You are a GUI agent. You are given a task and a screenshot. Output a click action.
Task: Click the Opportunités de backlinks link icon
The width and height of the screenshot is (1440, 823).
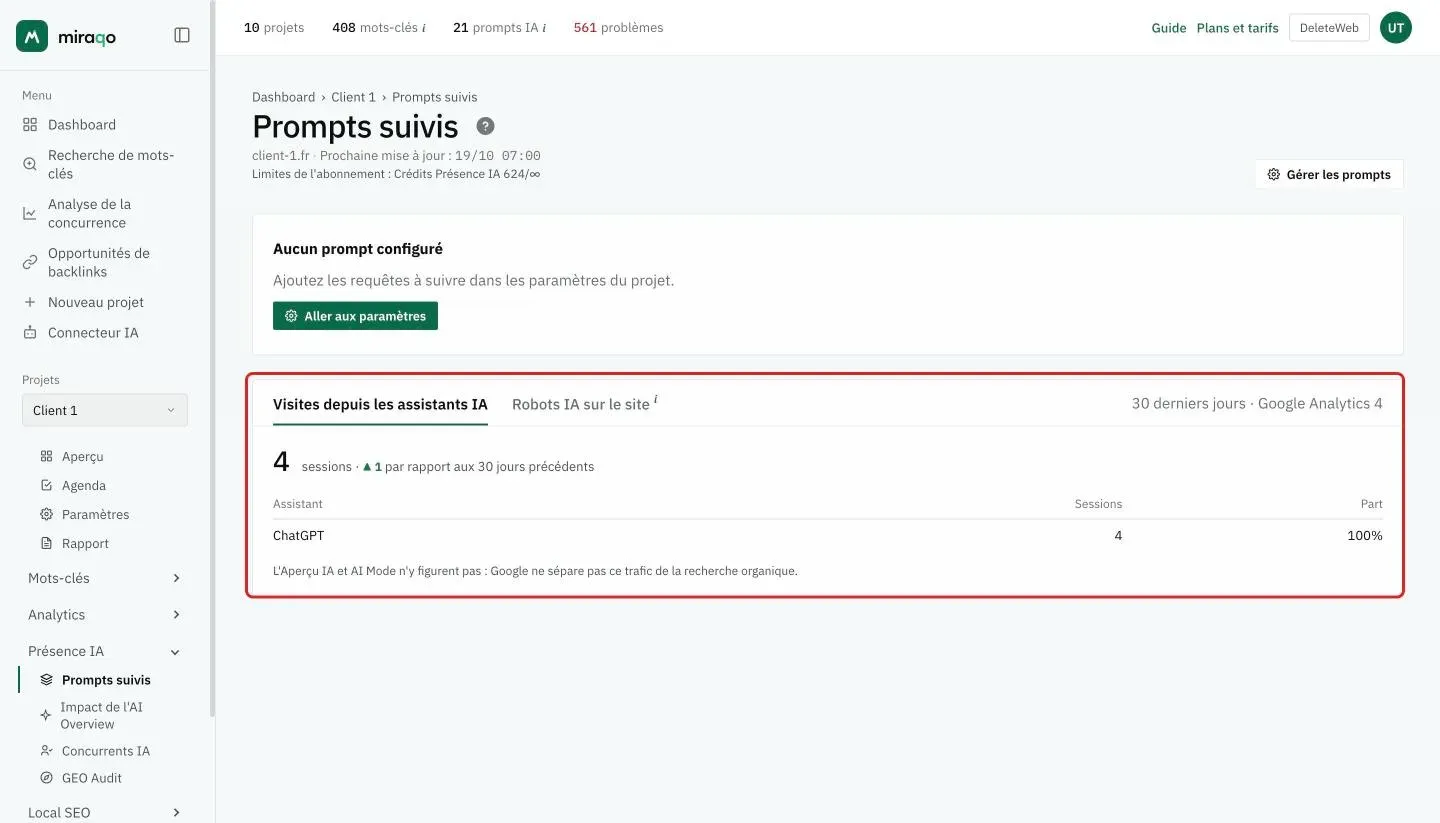click(x=30, y=262)
